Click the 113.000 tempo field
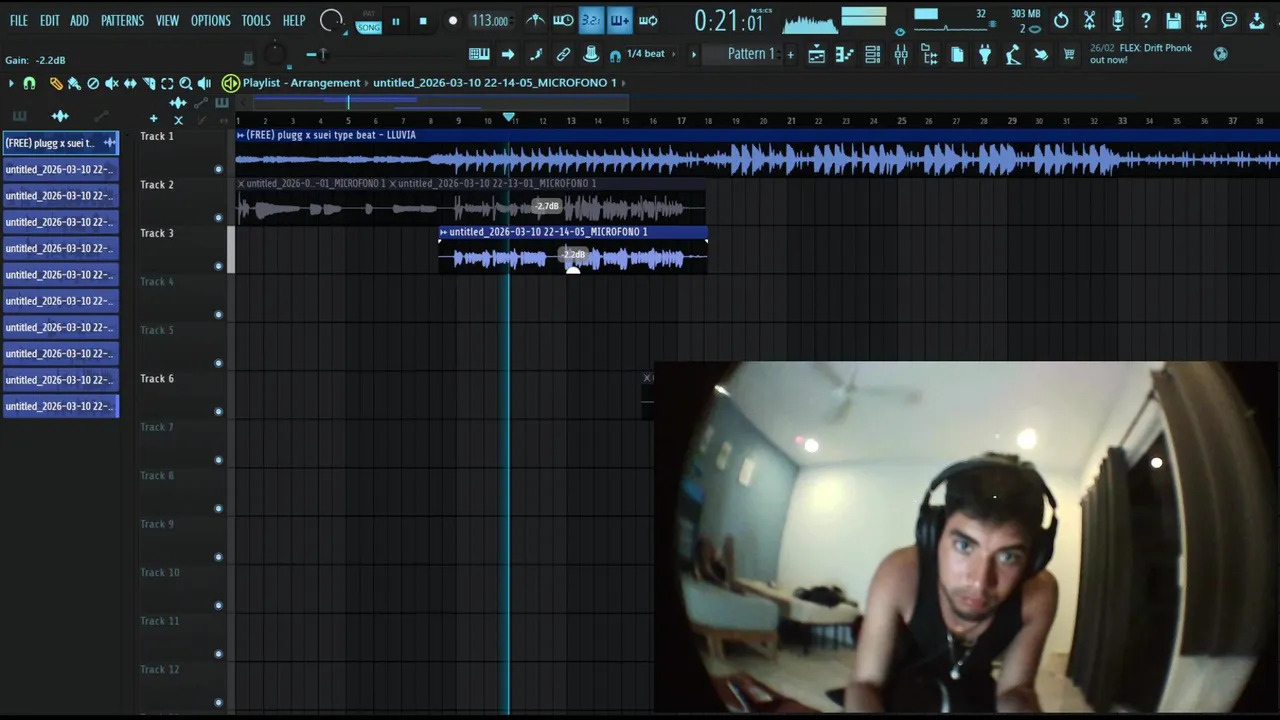This screenshot has width=1280, height=720. coord(491,21)
